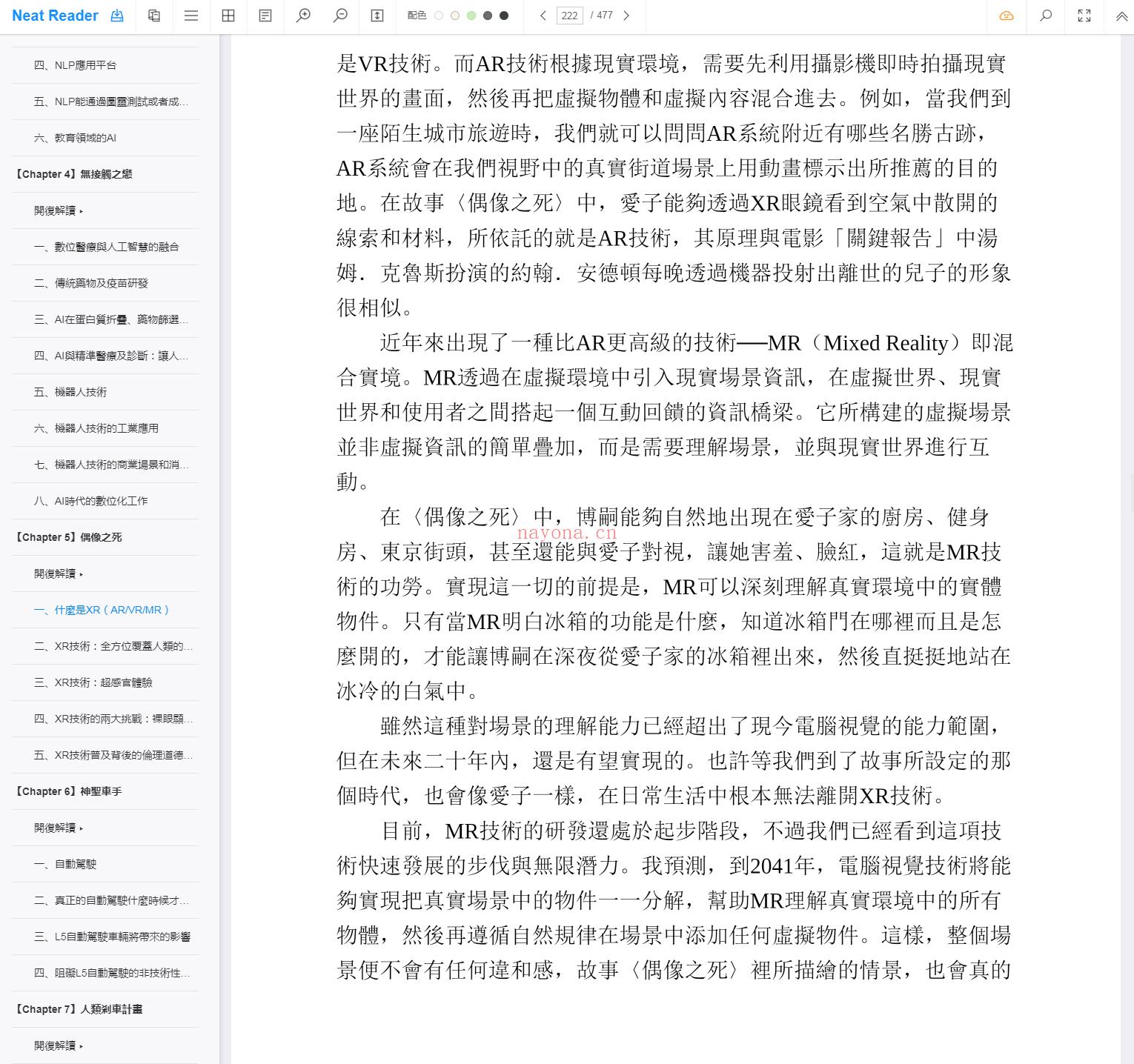1134x1064 pixels.
Task: Open 一、自動駕駛 section
Action: [x=65, y=864]
